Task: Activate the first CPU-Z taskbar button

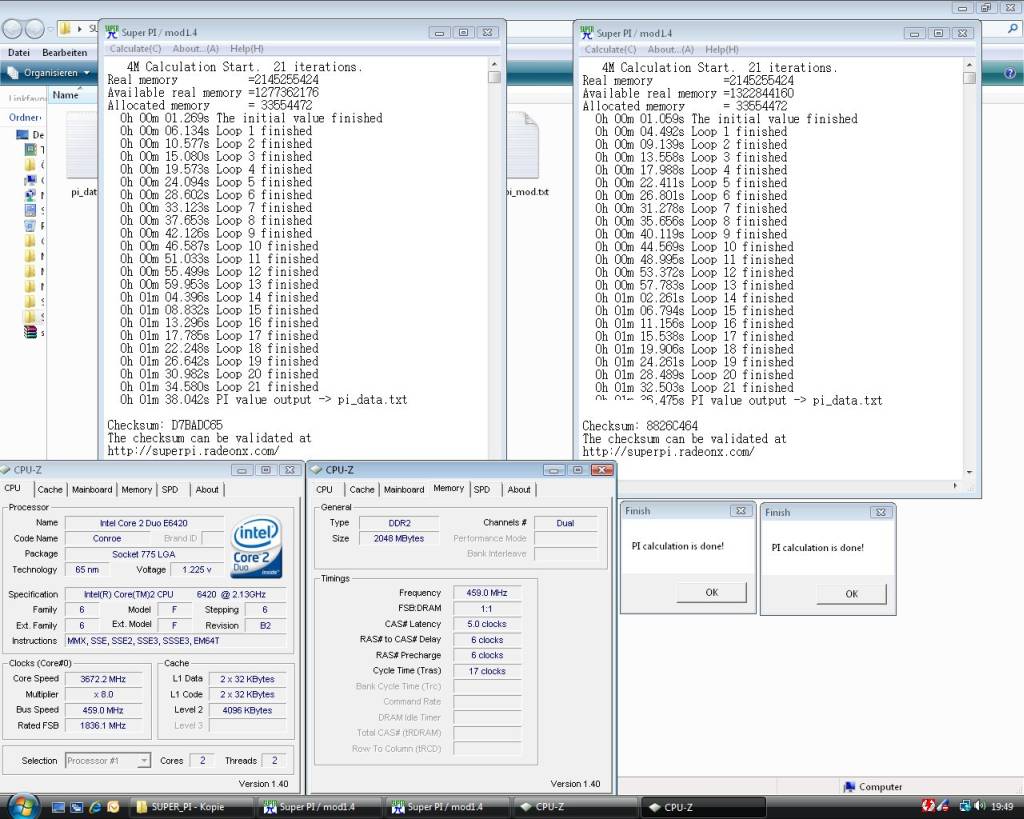Action: [x=575, y=807]
